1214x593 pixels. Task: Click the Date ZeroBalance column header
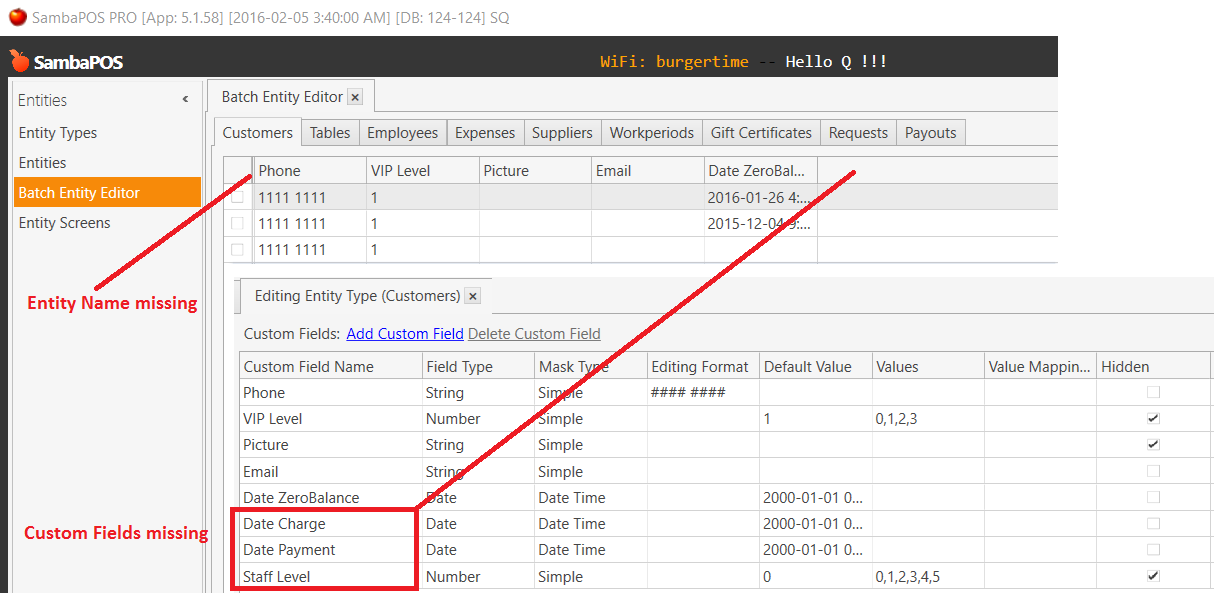[761, 171]
